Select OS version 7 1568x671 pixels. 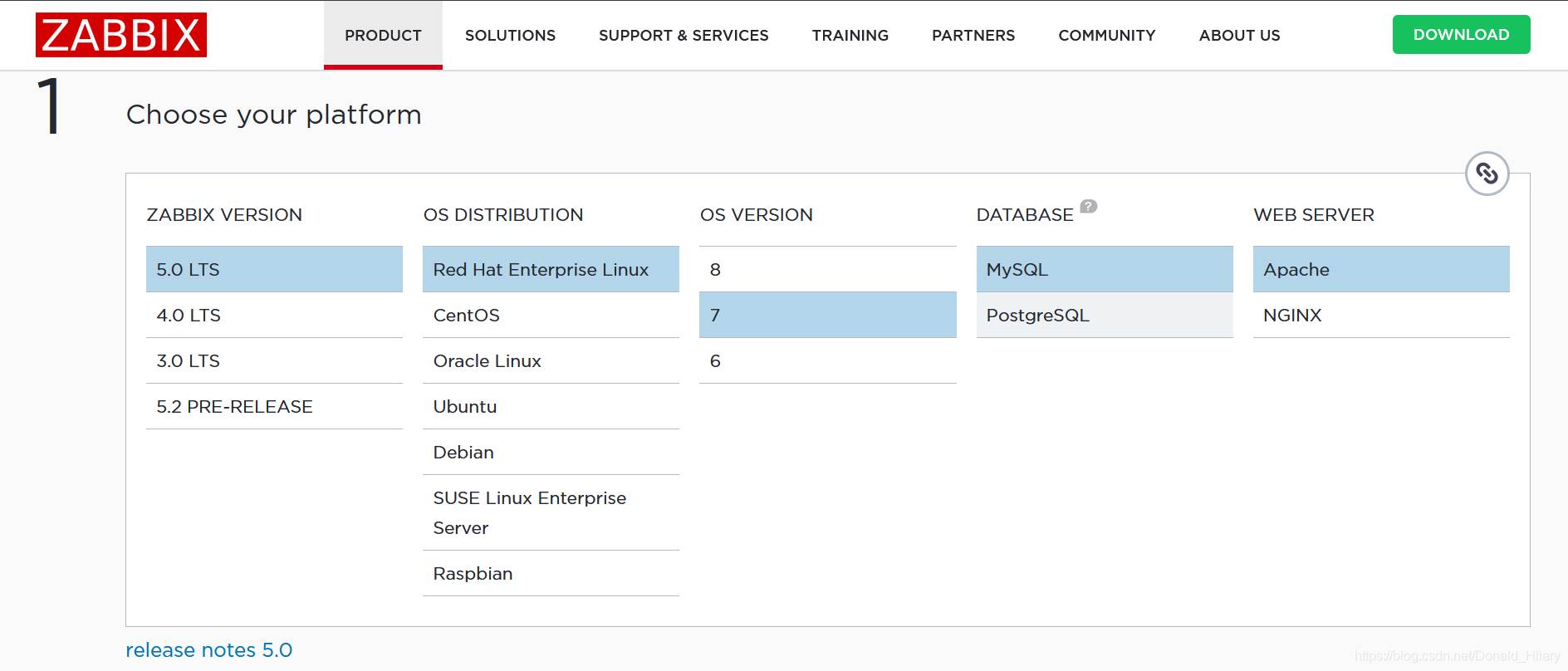[x=828, y=315]
